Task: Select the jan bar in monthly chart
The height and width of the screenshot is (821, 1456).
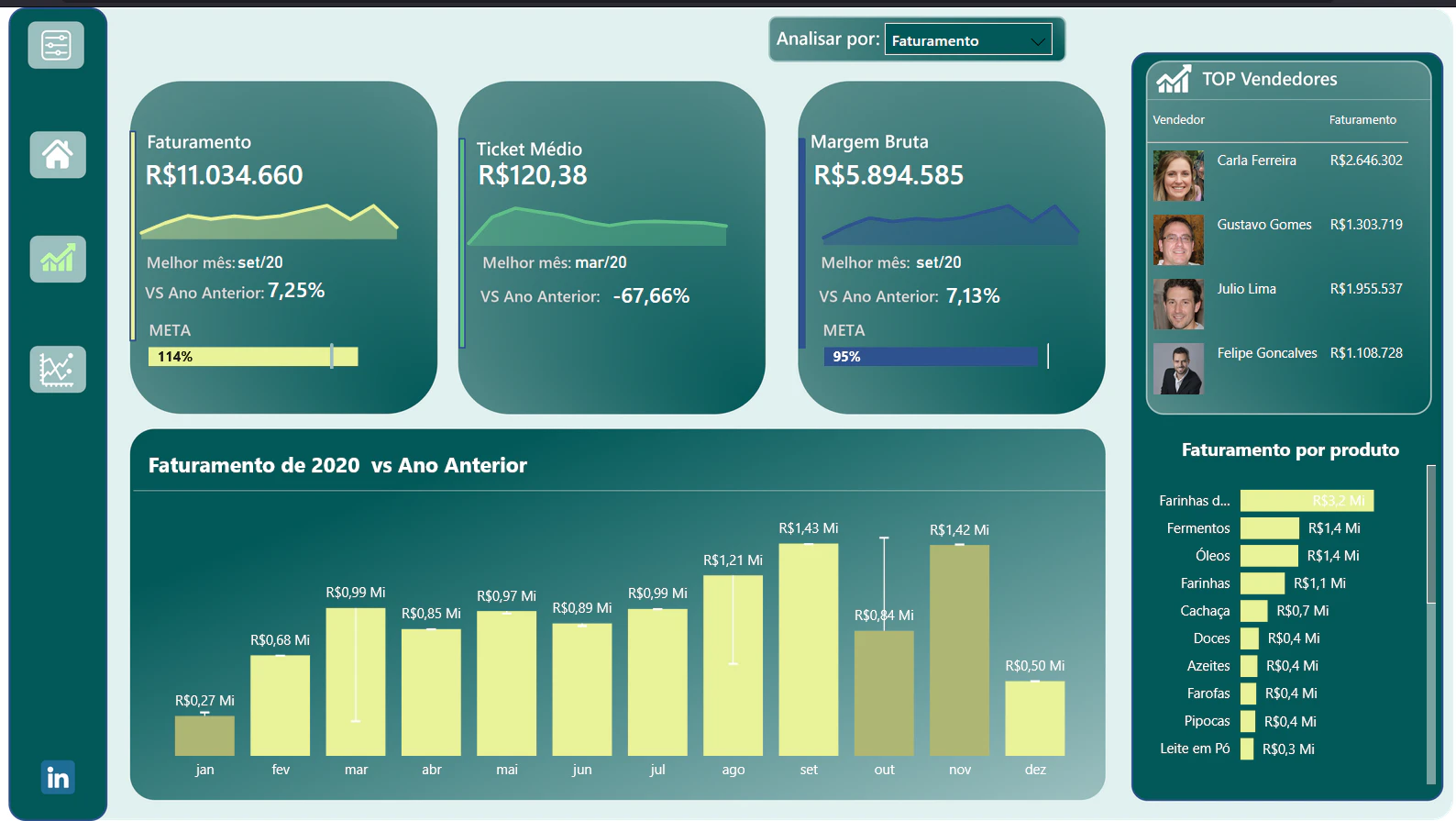Action: click(x=204, y=736)
